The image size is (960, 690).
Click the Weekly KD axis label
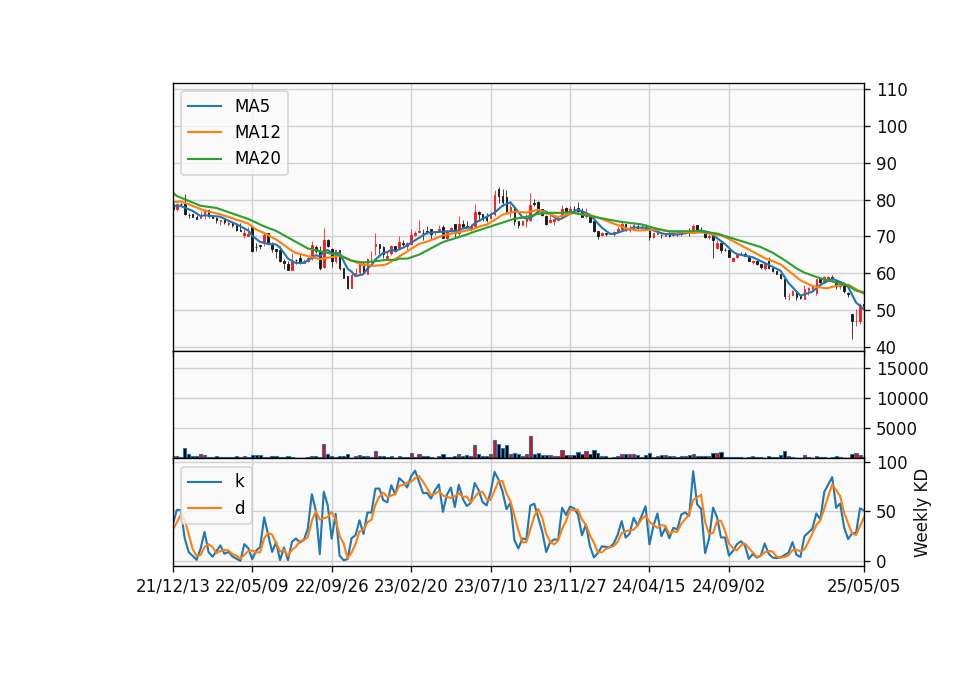[x=921, y=514]
